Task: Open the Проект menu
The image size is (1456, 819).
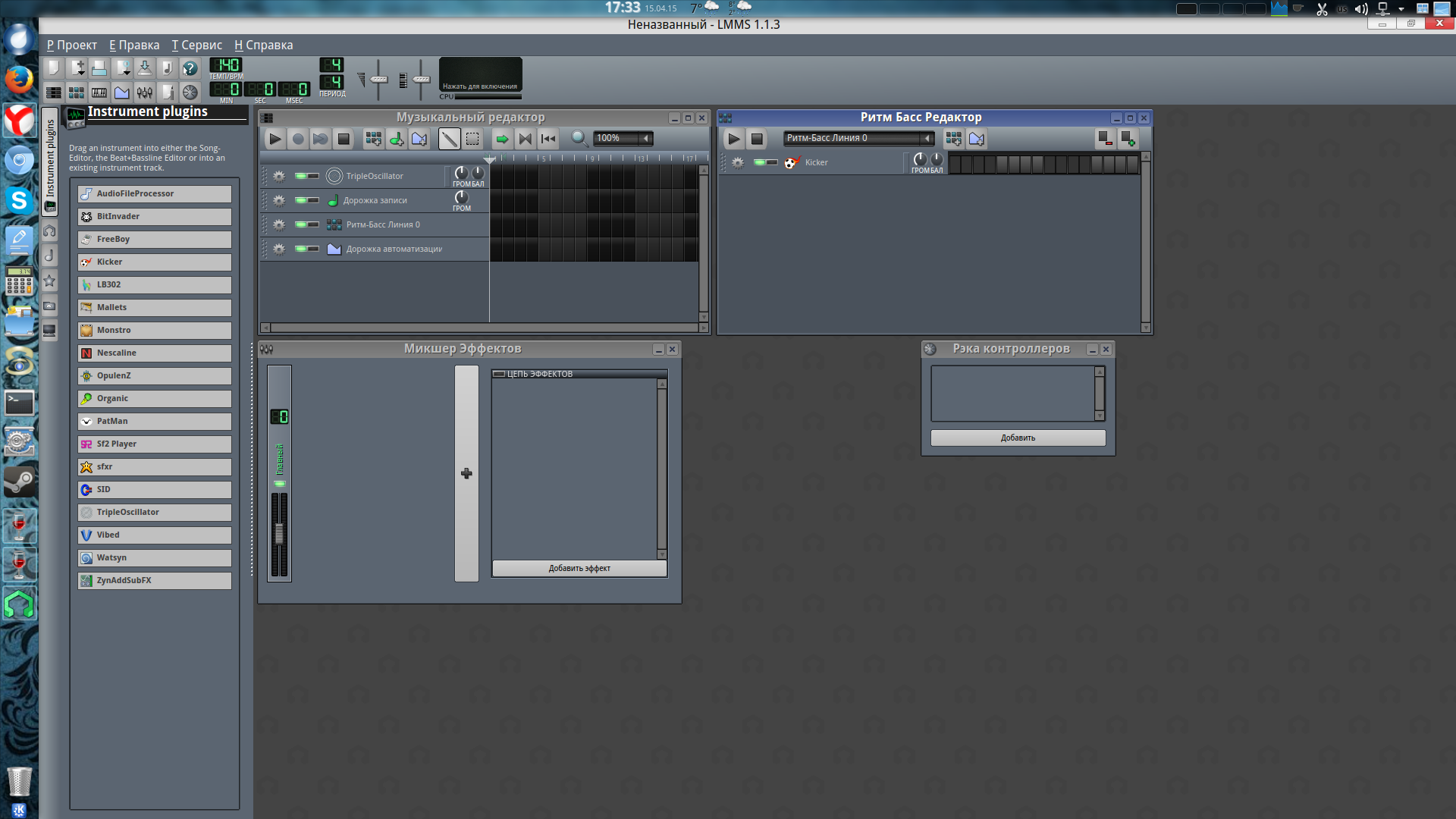Action: pyautogui.click(x=72, y=45)
